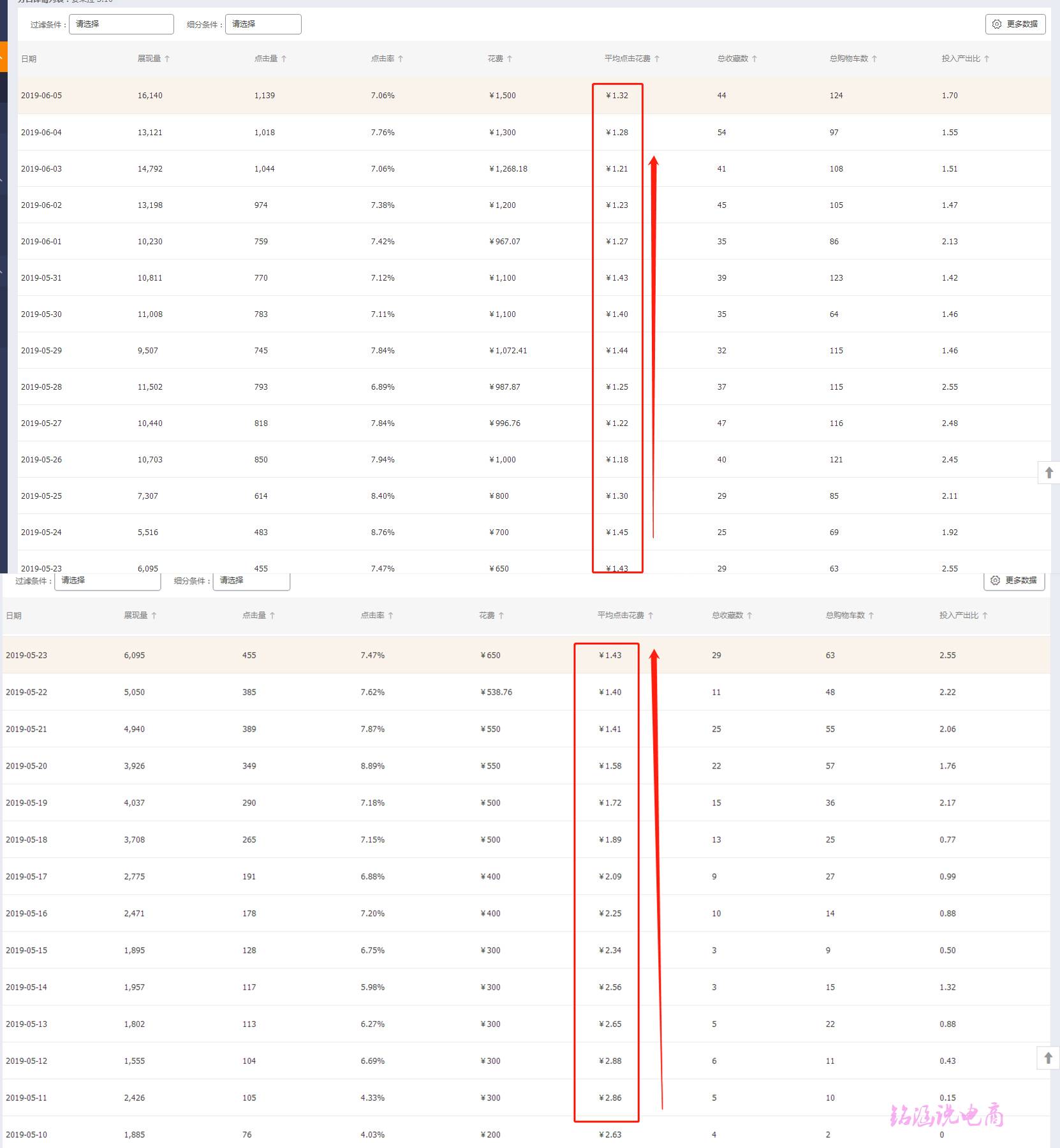Sort upper table by 投入产出比 arrow
This screenshot has height=1148, width=1060.
pyautogui.click(x=987, y=59)
